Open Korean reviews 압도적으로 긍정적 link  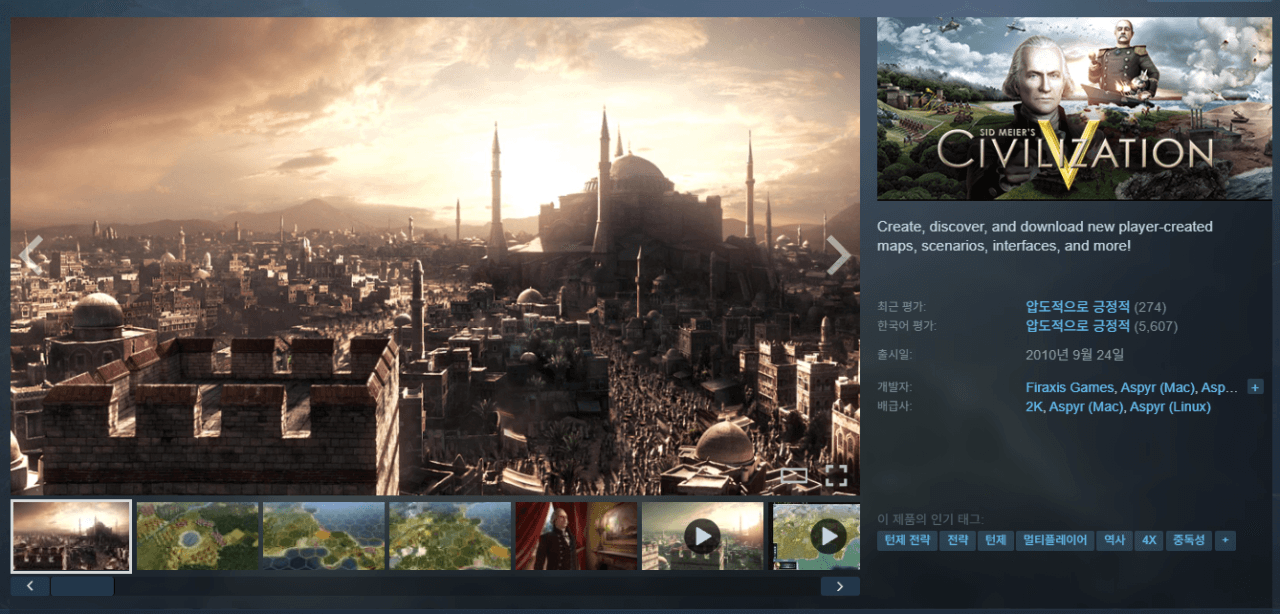(1077, 326)
